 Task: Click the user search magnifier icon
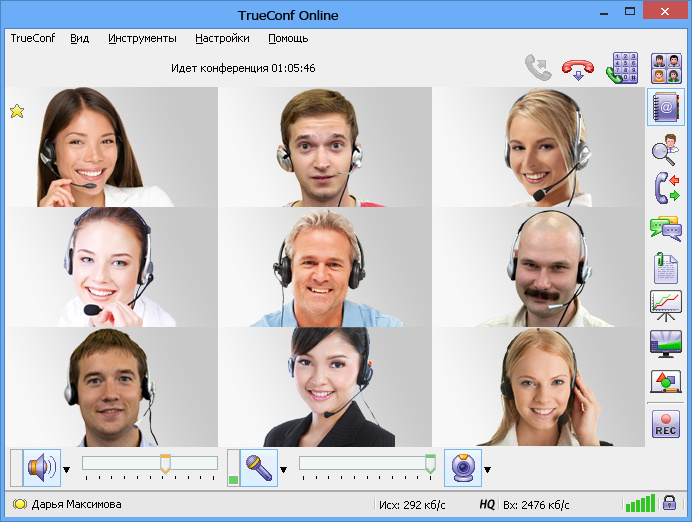click(x=665, y=150)
